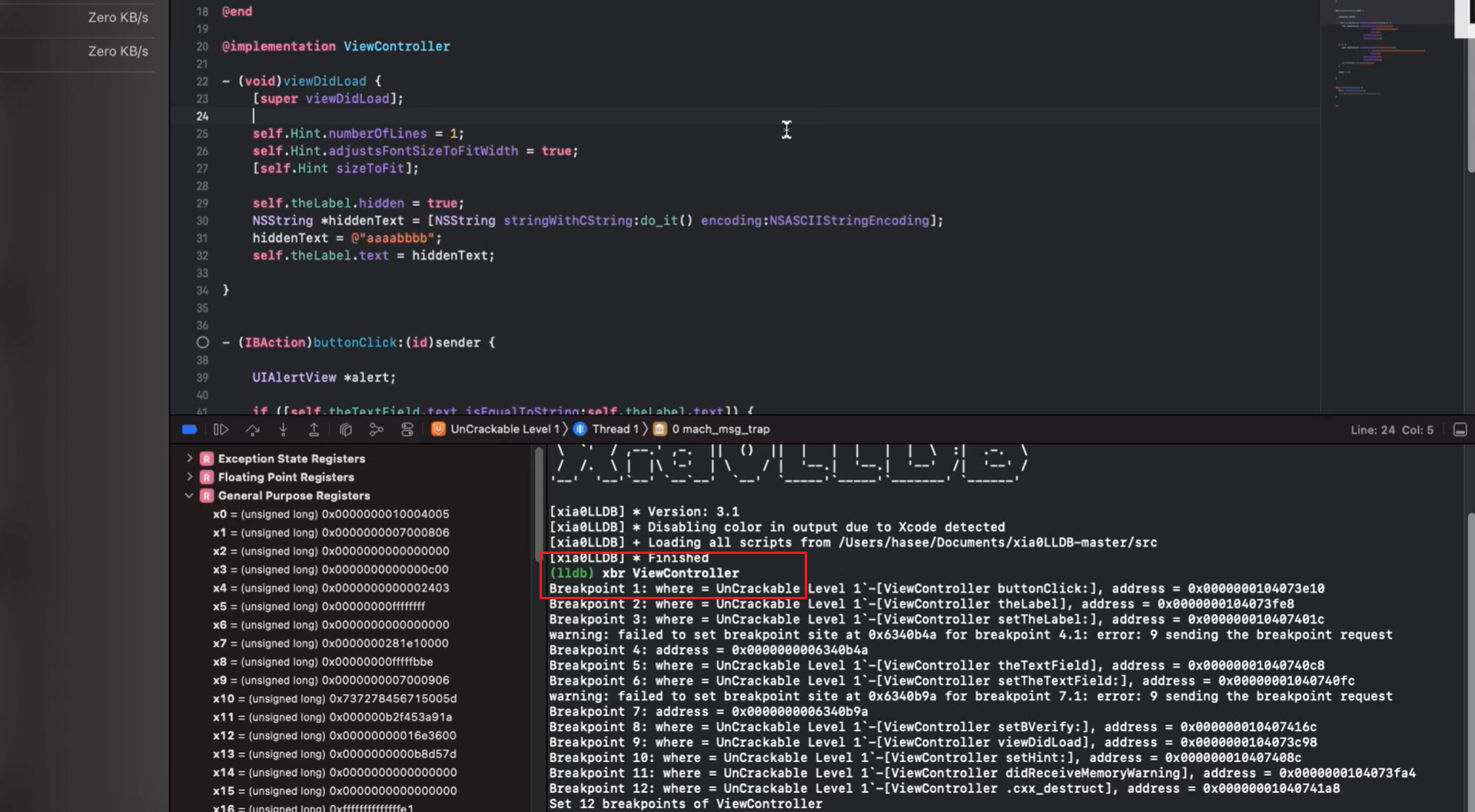1475x812 pixels.
Task: Select register x5 value row
Action: (319, 606)
